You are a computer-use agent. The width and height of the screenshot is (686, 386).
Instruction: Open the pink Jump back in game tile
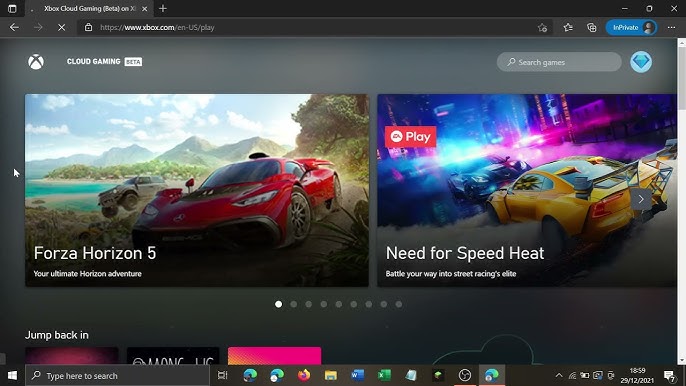[x=274, y=356]
